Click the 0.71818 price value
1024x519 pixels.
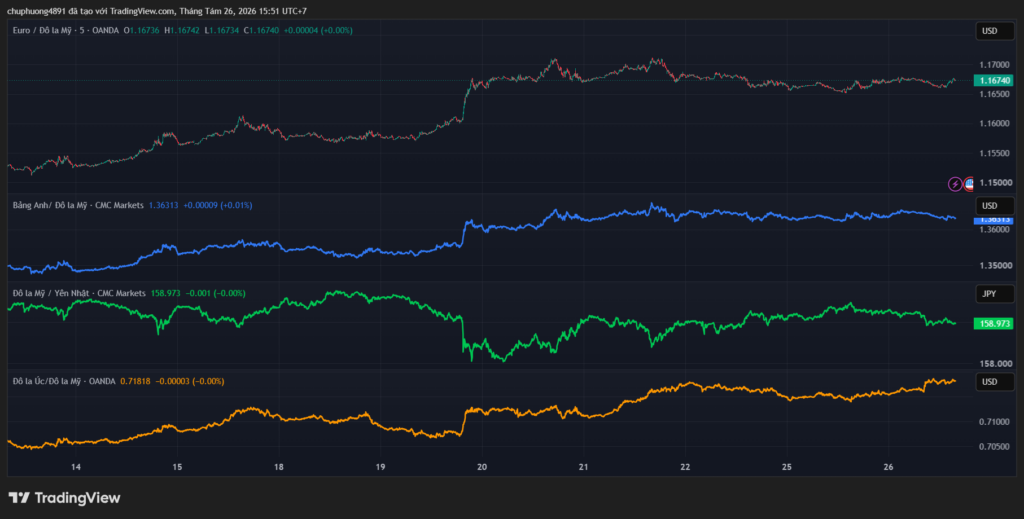tap(136, 381)
